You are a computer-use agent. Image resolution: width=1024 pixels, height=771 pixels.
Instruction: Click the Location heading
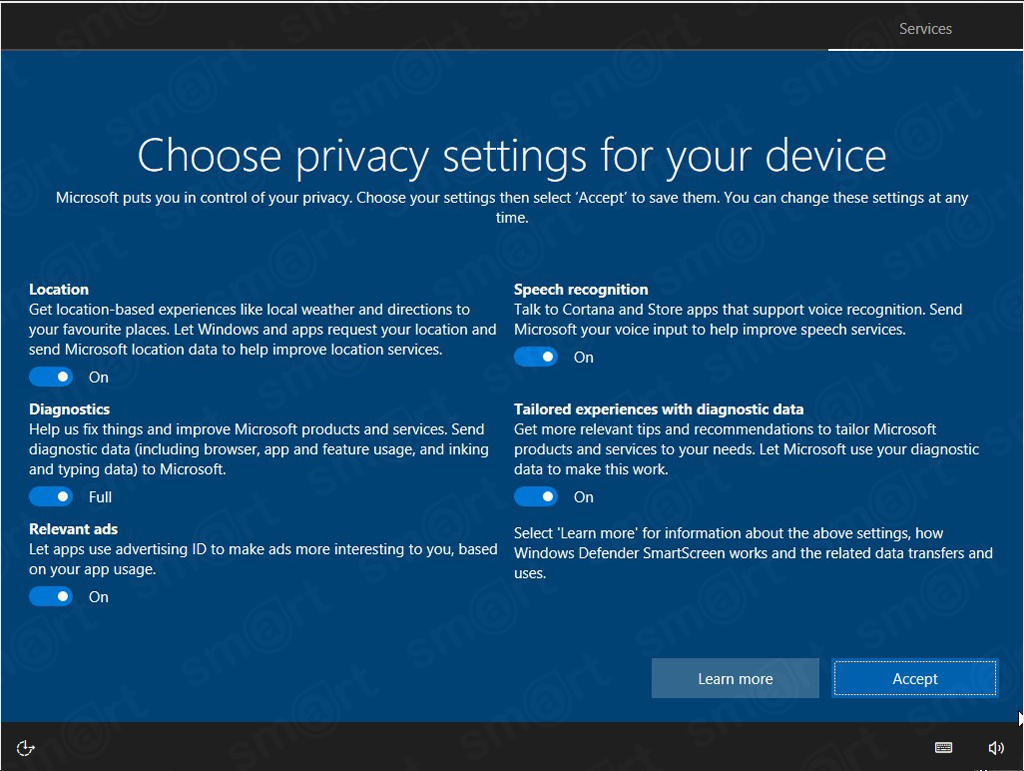click(x=59, y=289)
